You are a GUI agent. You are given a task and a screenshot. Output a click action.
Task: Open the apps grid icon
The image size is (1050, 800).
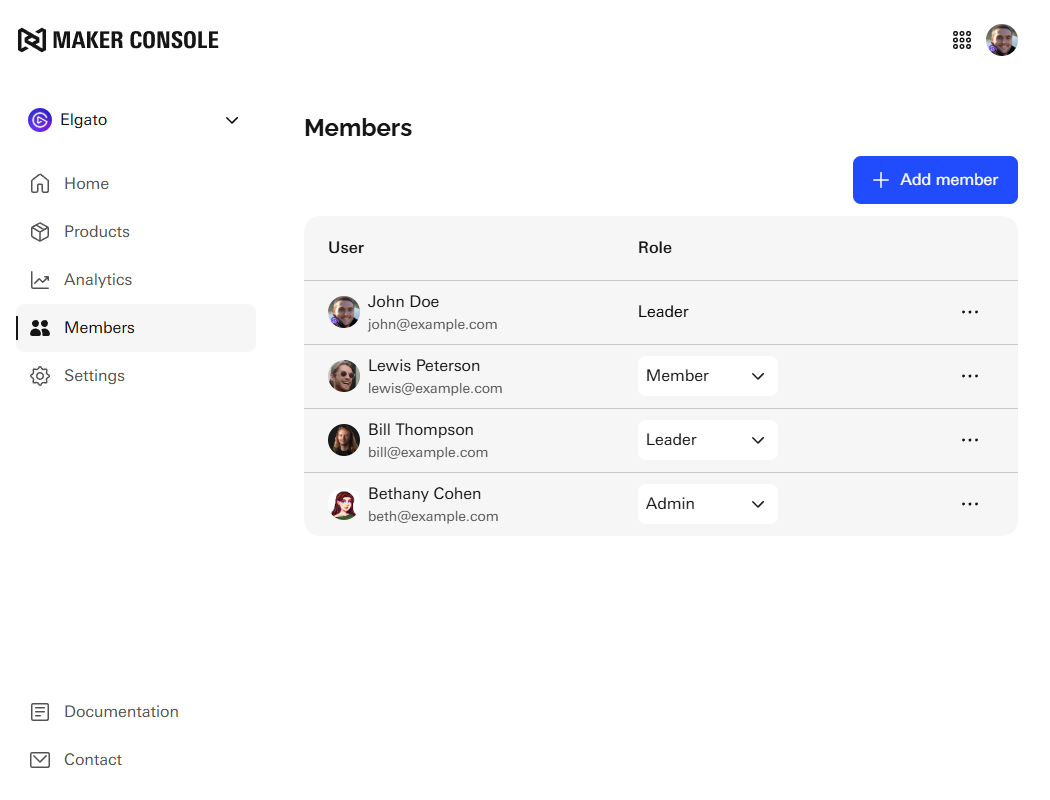[x=962, y=40]
